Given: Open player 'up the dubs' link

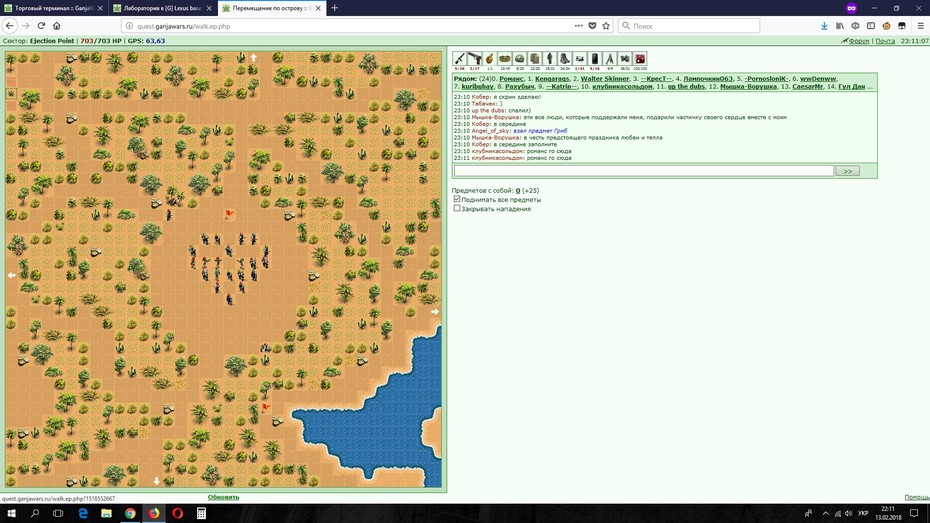Looking at the screenshot, I should [x=686, y=87].
